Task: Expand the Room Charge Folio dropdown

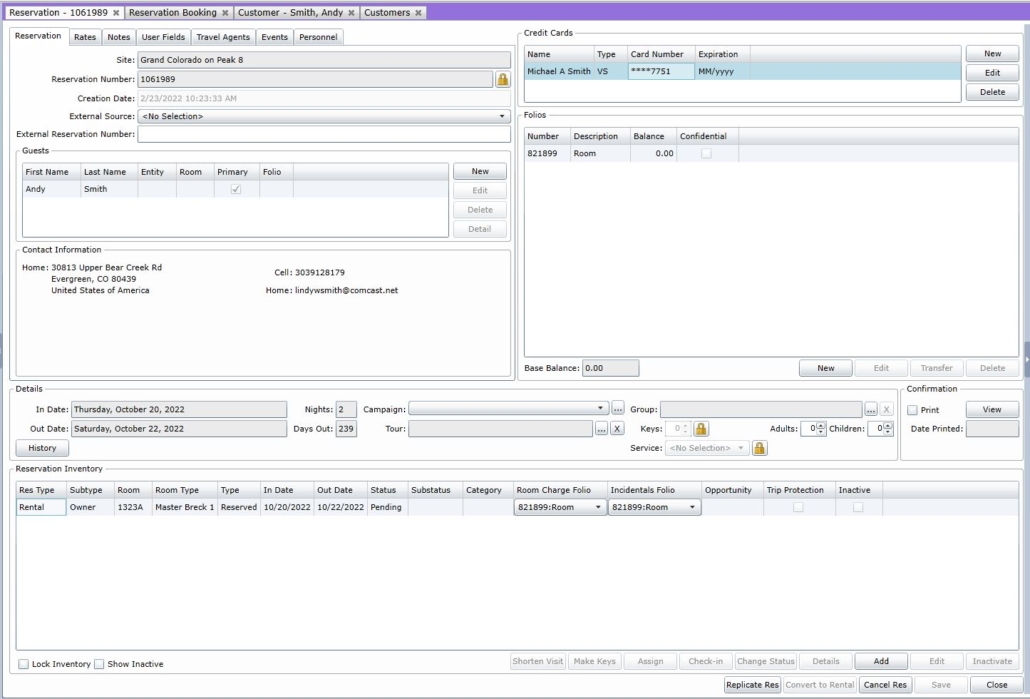Action: tap(560, 507)
